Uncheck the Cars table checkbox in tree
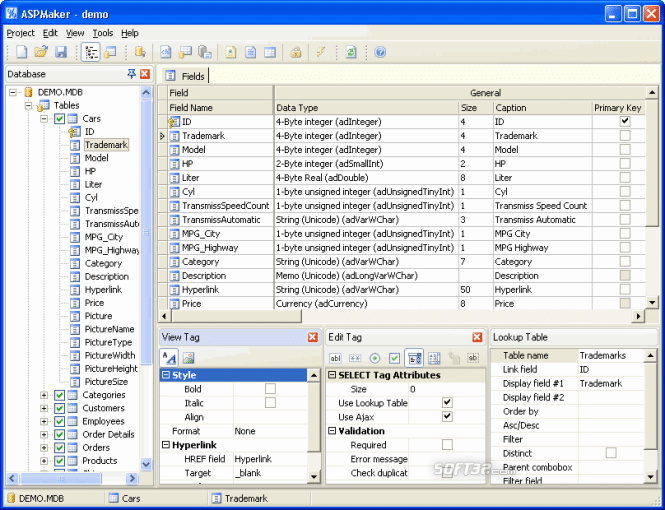Screen dimensions: 665x510 pyautogui.click(x=59, y=119)
